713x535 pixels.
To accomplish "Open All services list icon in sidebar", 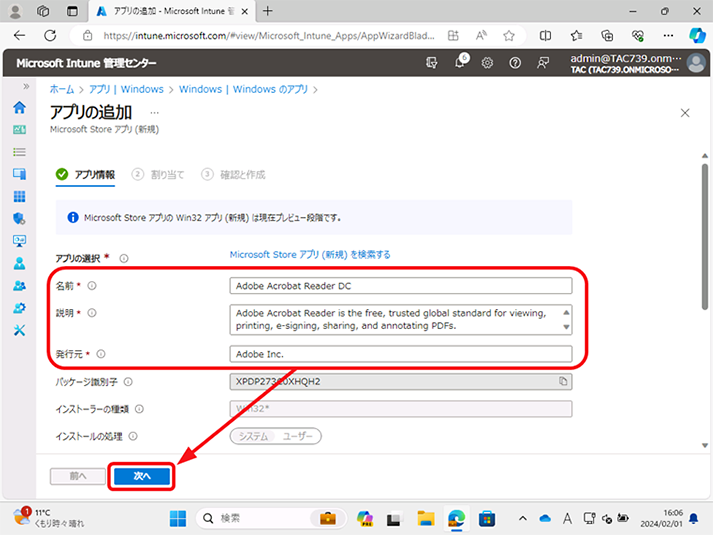I will (19, 152).
